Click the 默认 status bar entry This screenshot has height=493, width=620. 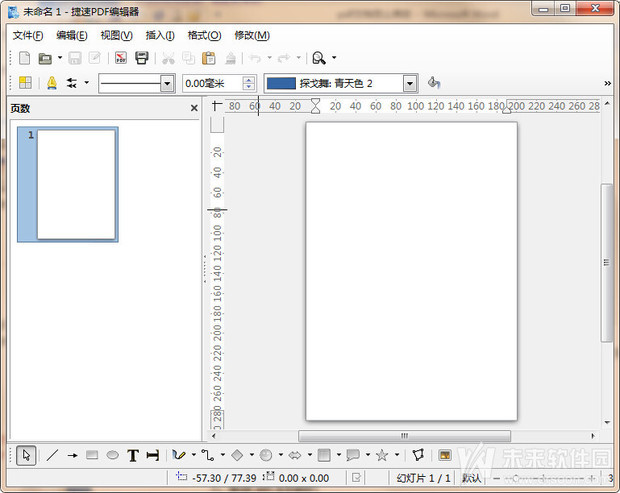click(471, 478)
